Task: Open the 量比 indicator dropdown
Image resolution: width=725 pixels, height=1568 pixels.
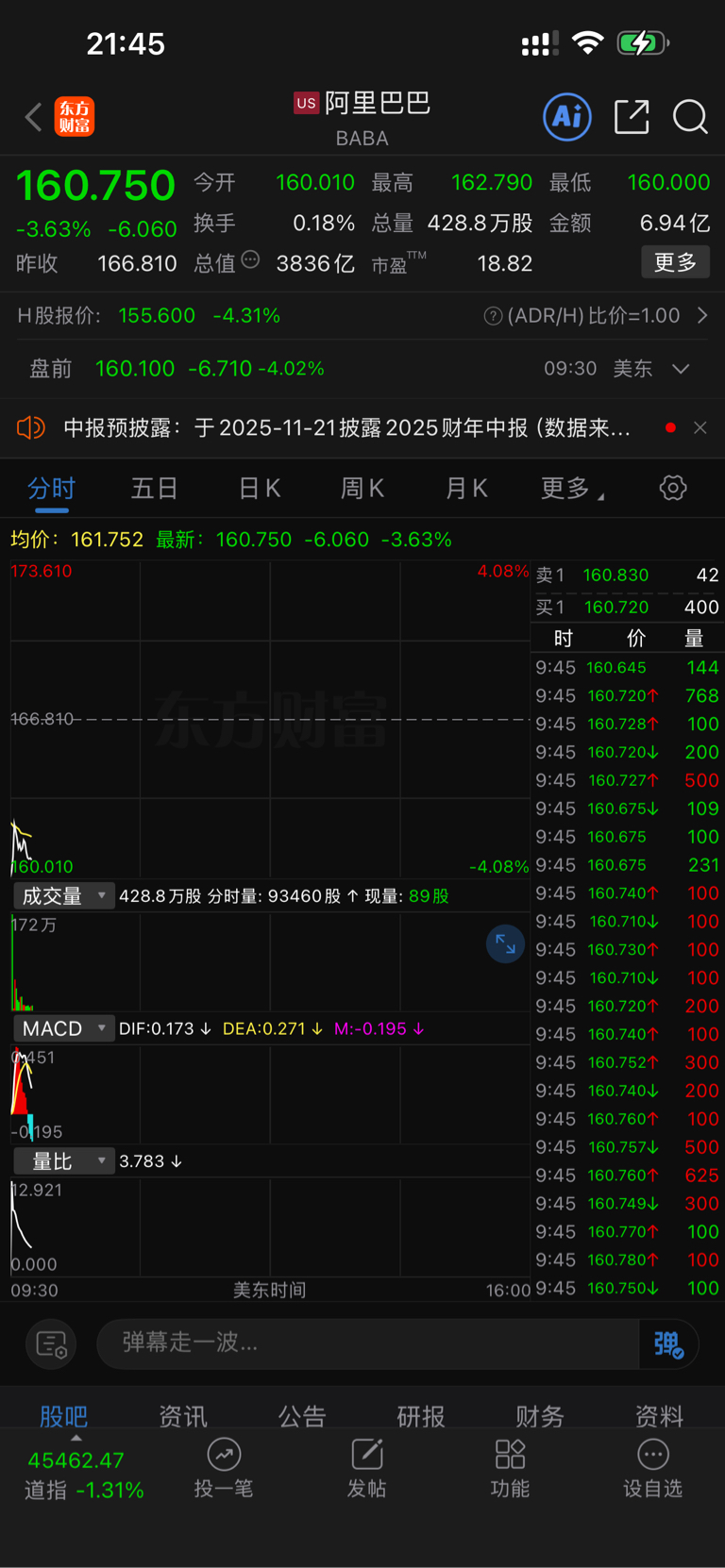Action: tap(63, 1160)
